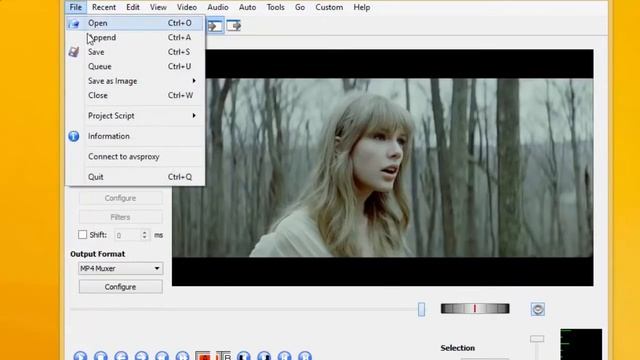Choose Open in the File menu

click(135, 23)
